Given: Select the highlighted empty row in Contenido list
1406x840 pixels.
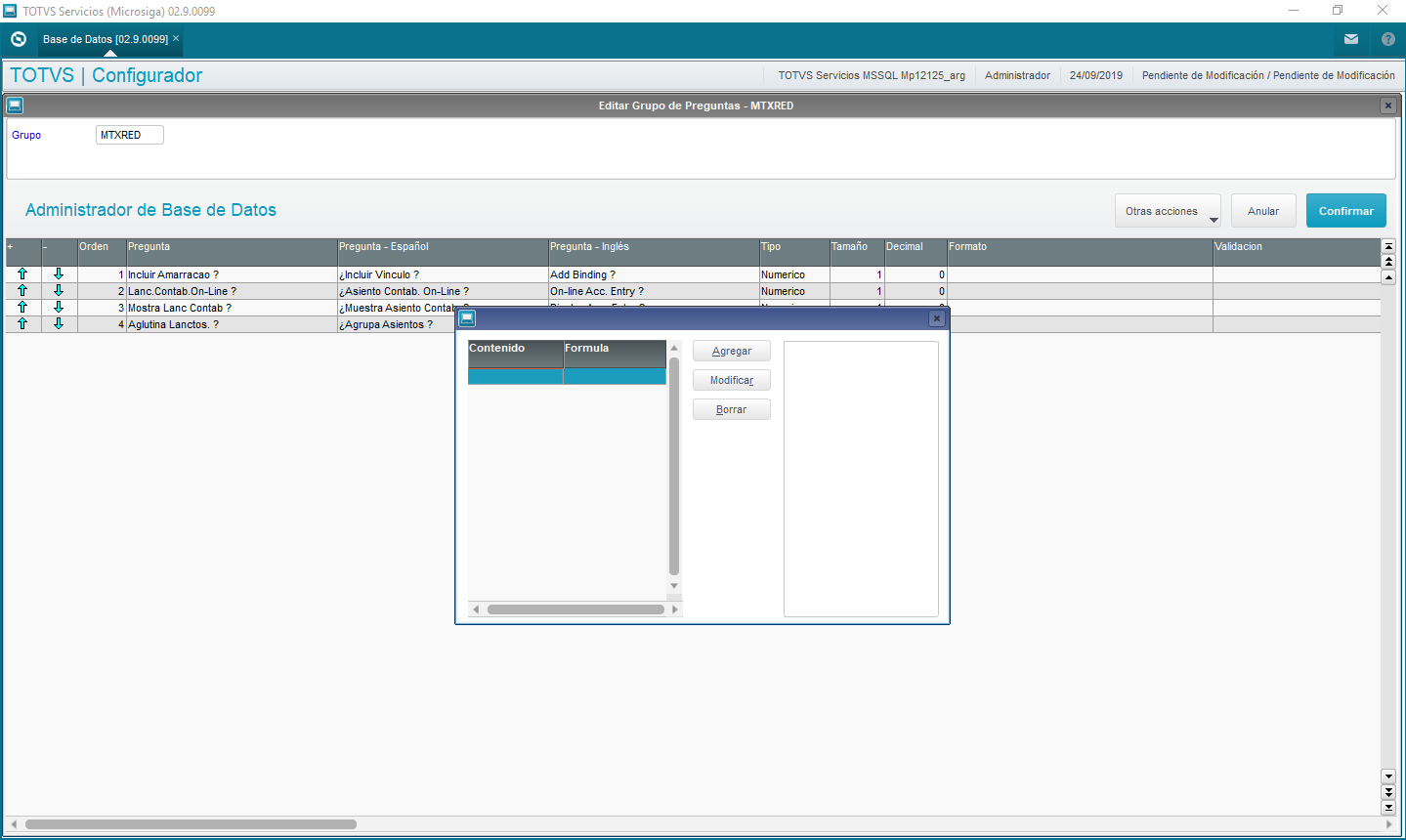Looking at the screenshot, I should click(567, 376).
